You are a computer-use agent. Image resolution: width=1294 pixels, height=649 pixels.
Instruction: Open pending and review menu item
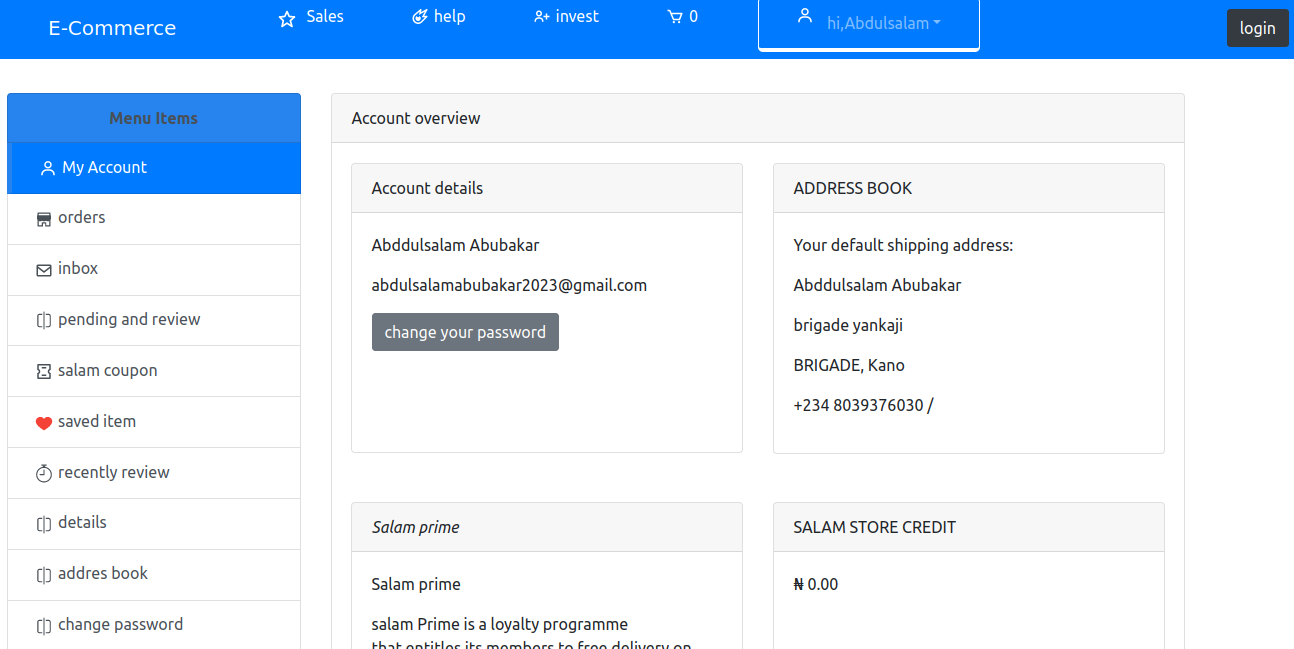tap(154, 321)
